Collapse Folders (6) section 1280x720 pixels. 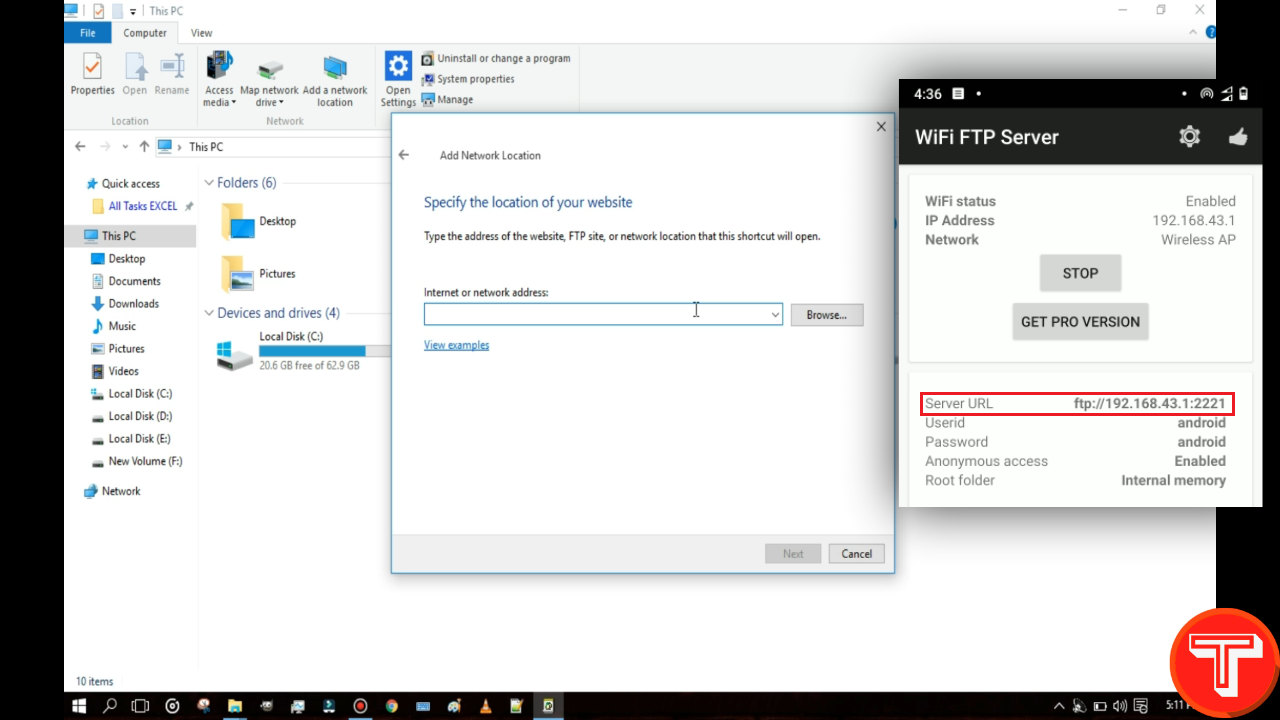[209, 183]
